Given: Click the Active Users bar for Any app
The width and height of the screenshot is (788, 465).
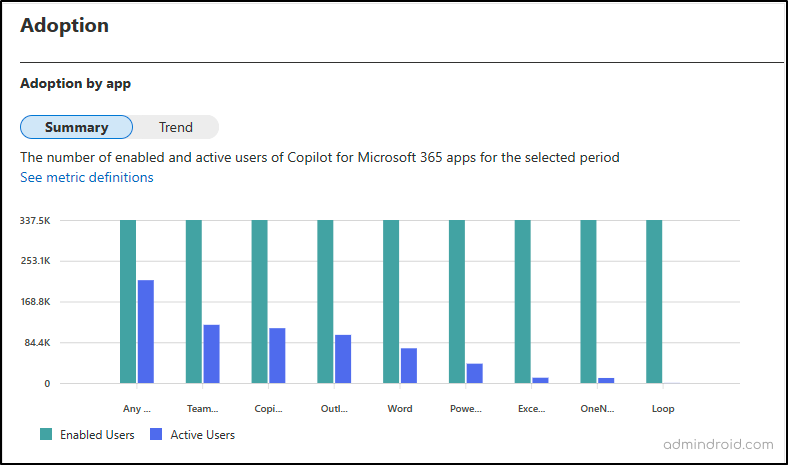Looking at the screenshot, I should pos(146,332).
